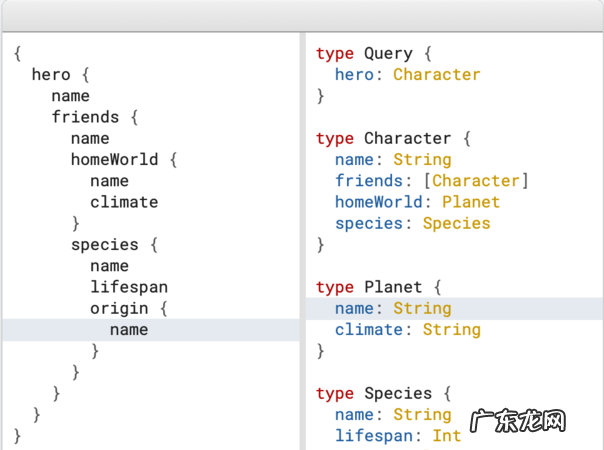The image size is (604, 450).
Task: Click the climate: String field in Planet type
Action: point(408,330)
